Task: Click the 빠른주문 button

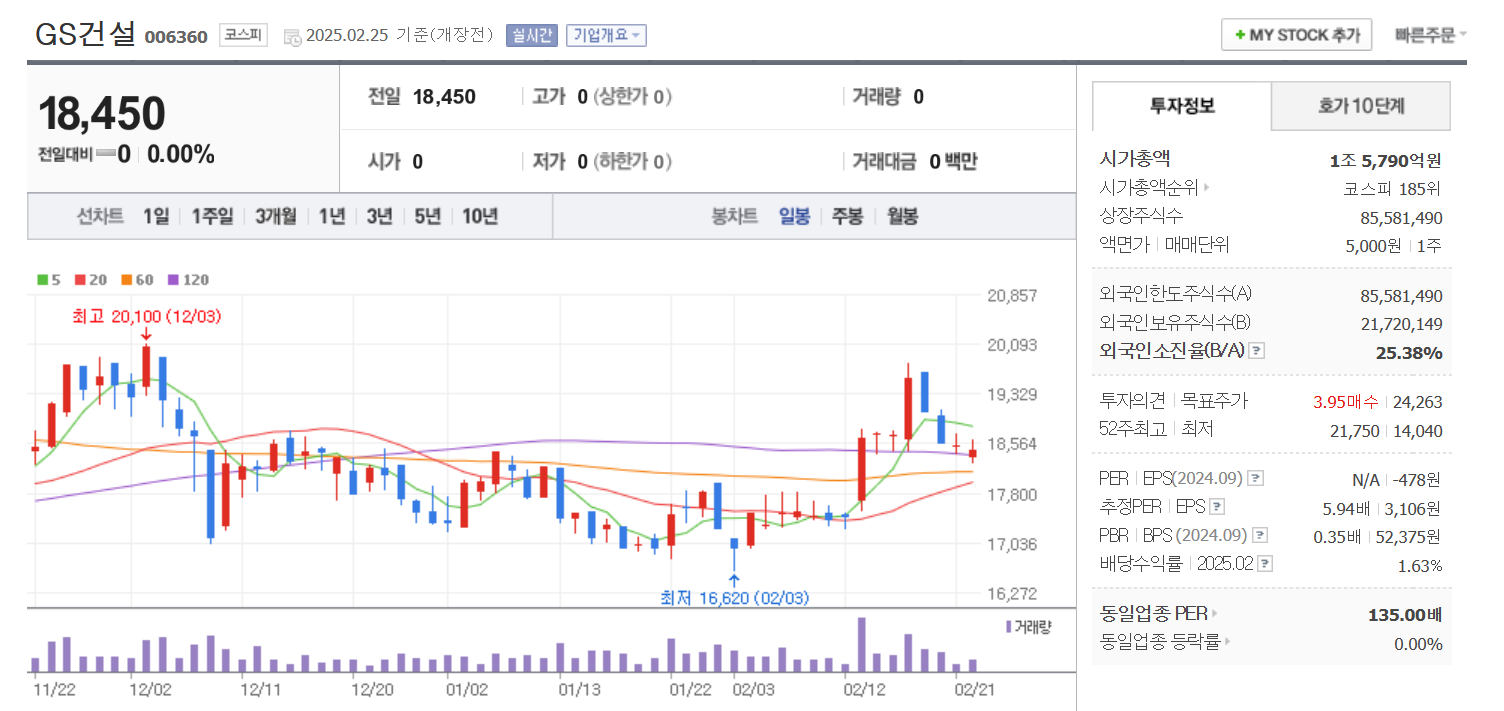Action: [1427, 33]
